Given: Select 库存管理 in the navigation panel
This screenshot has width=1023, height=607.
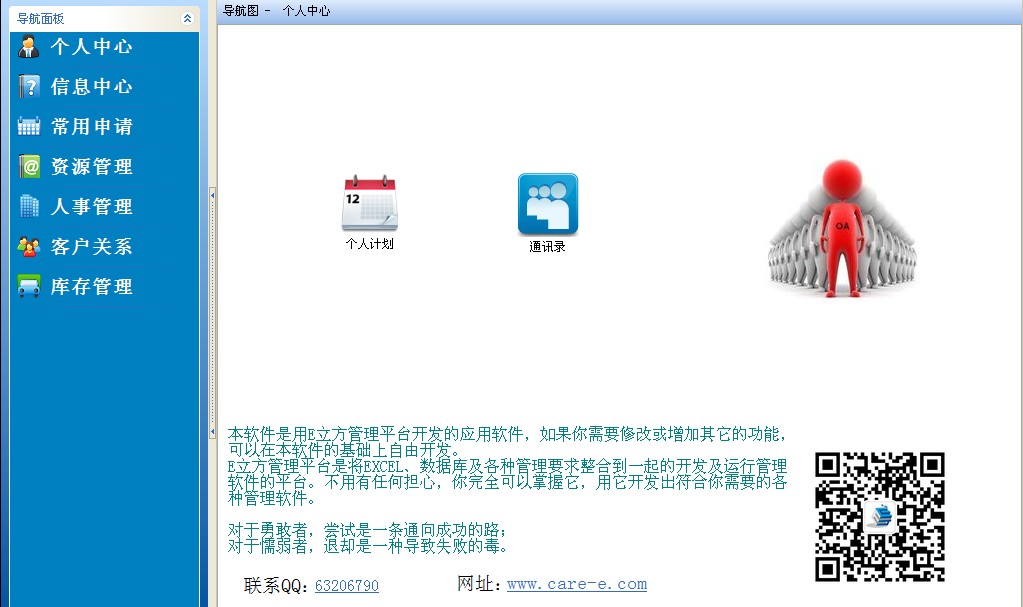Looking at the screenshot, I should tap(91, 287).
